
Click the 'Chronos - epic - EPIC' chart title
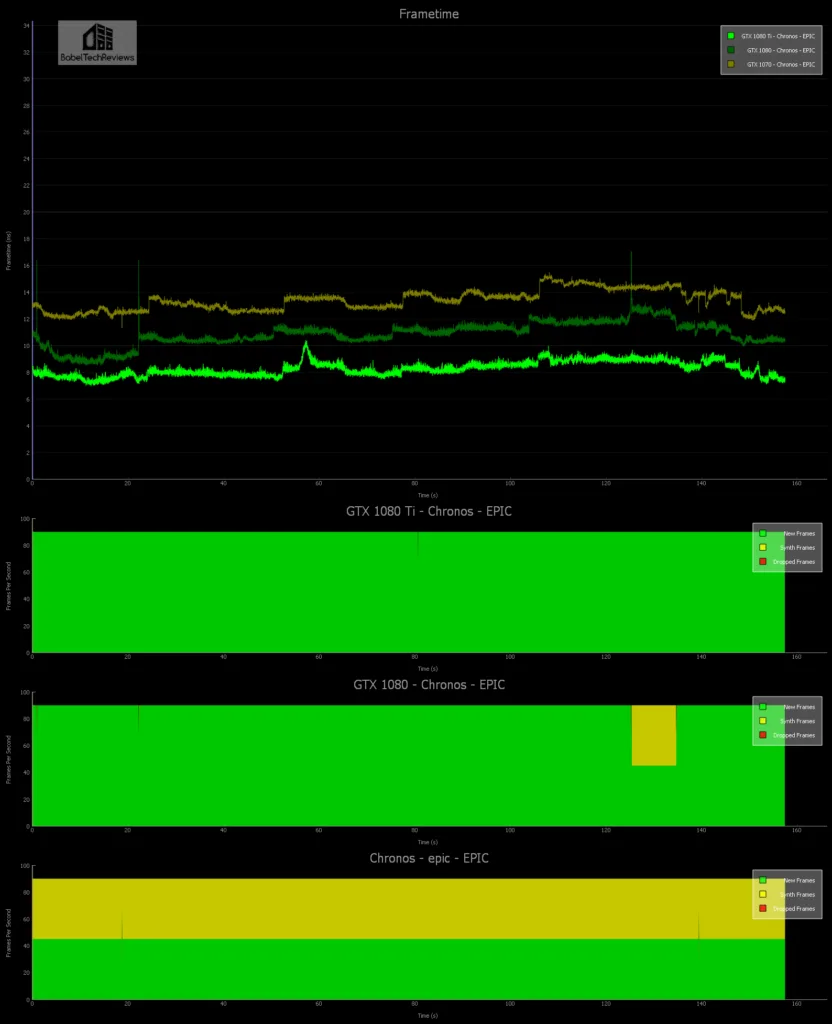429,858
